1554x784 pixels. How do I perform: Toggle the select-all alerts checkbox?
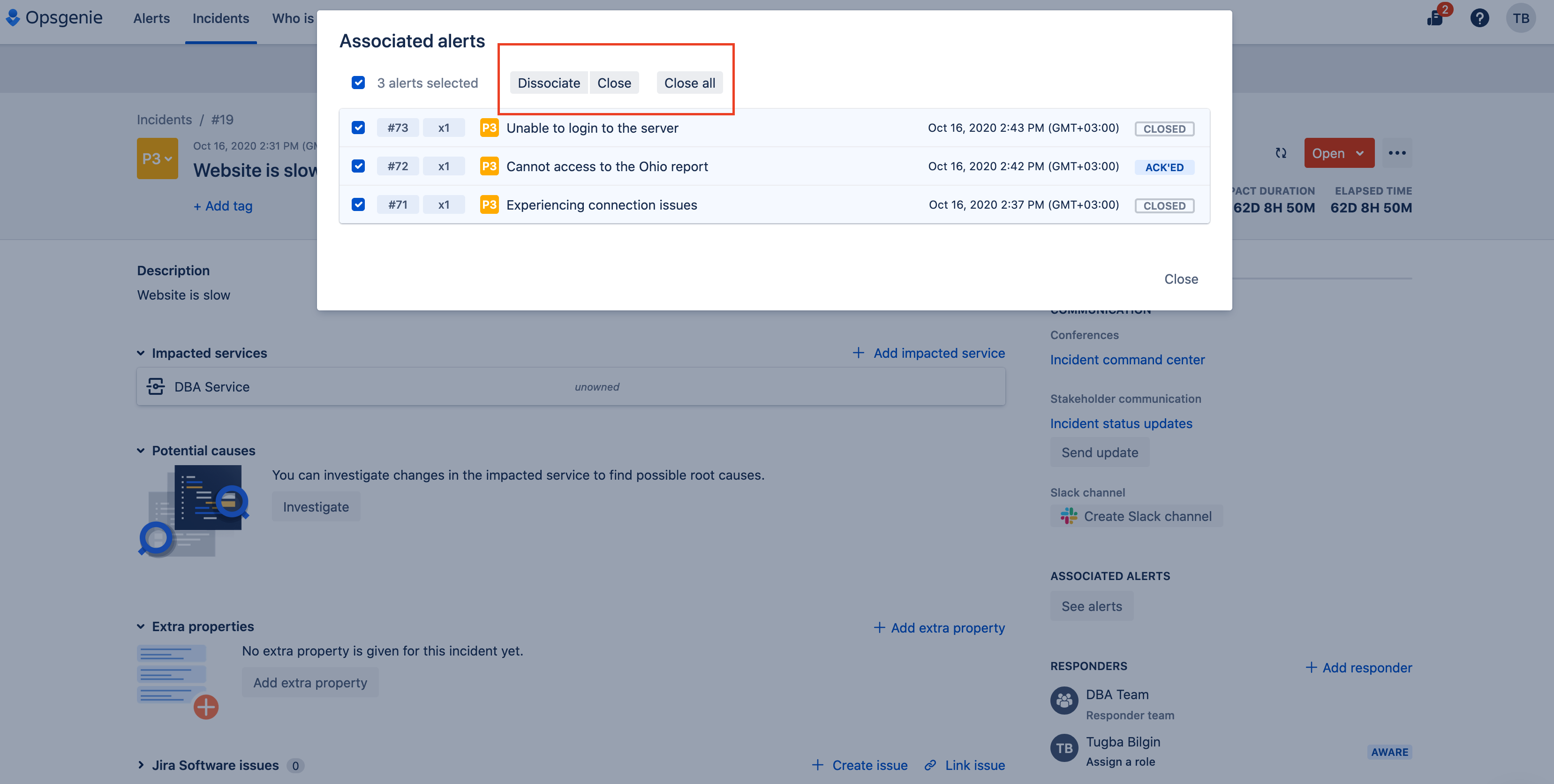pos(358,83)
